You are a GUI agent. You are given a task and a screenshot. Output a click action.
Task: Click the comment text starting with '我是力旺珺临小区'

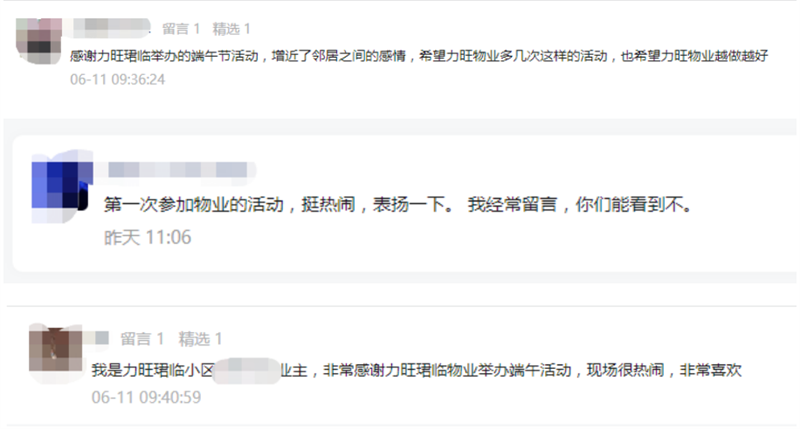pyautogui.click(x=416, y=370)
